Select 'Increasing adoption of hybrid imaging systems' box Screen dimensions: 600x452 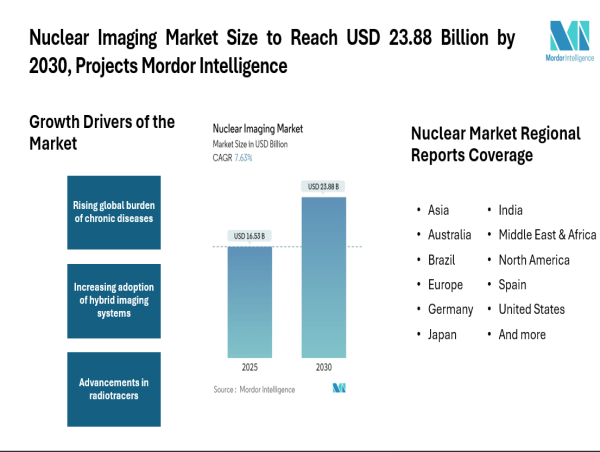click(x=114, y=301)
